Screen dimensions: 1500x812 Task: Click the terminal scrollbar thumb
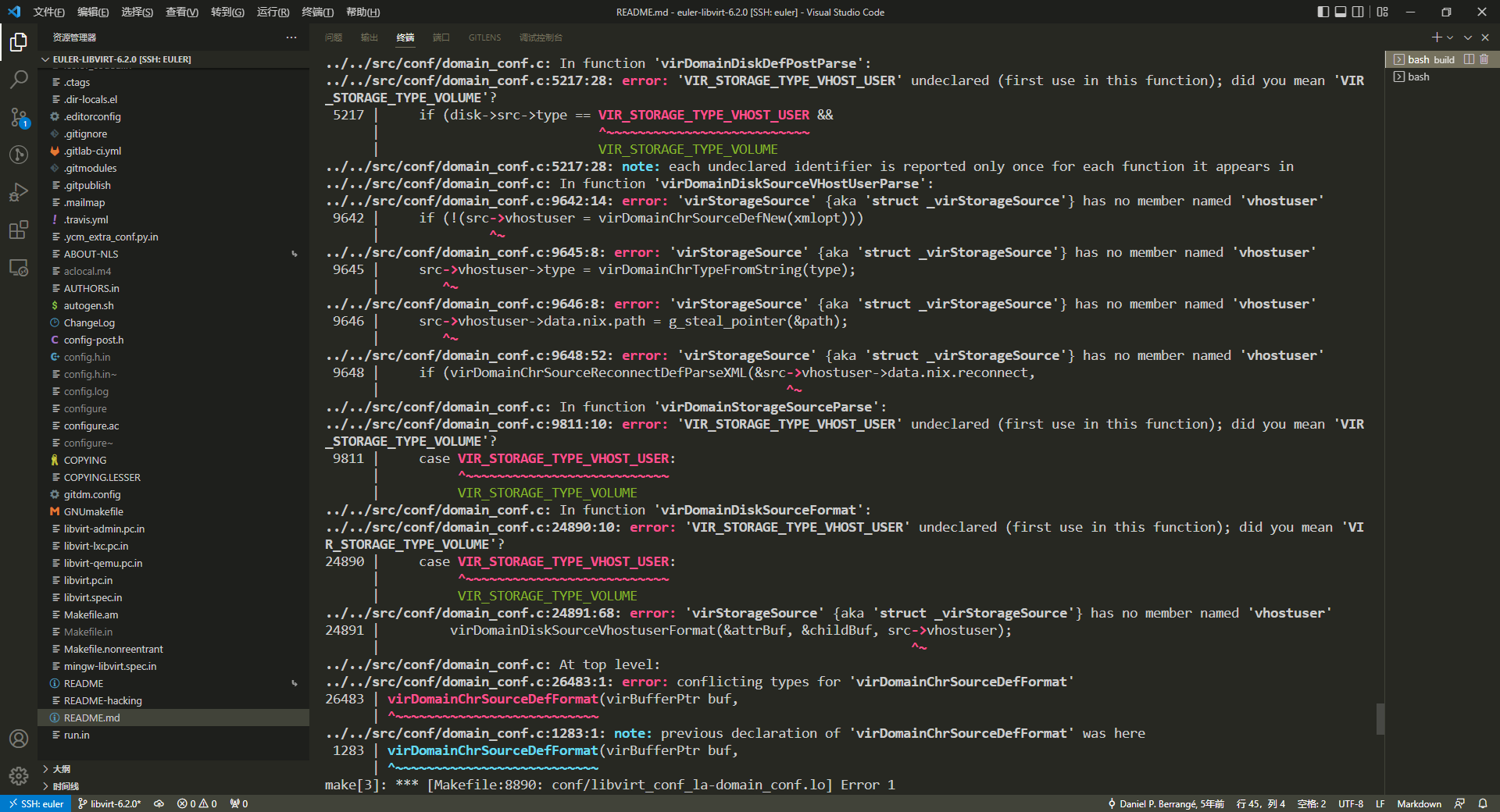(x=1380, y=719)
